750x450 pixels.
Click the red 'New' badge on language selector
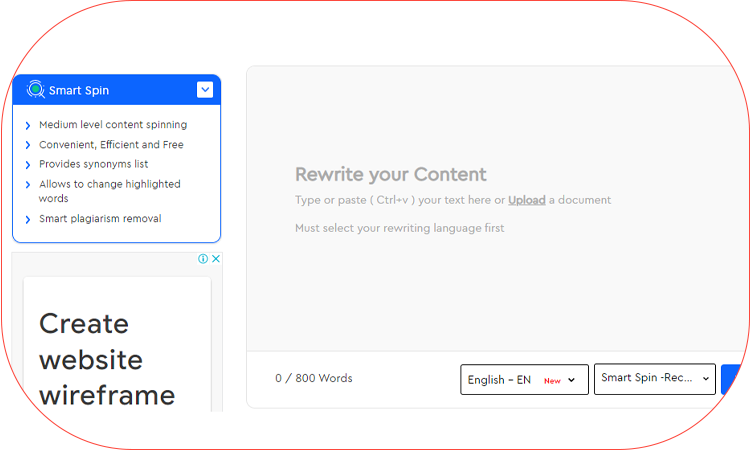click(x=552, y=381)
